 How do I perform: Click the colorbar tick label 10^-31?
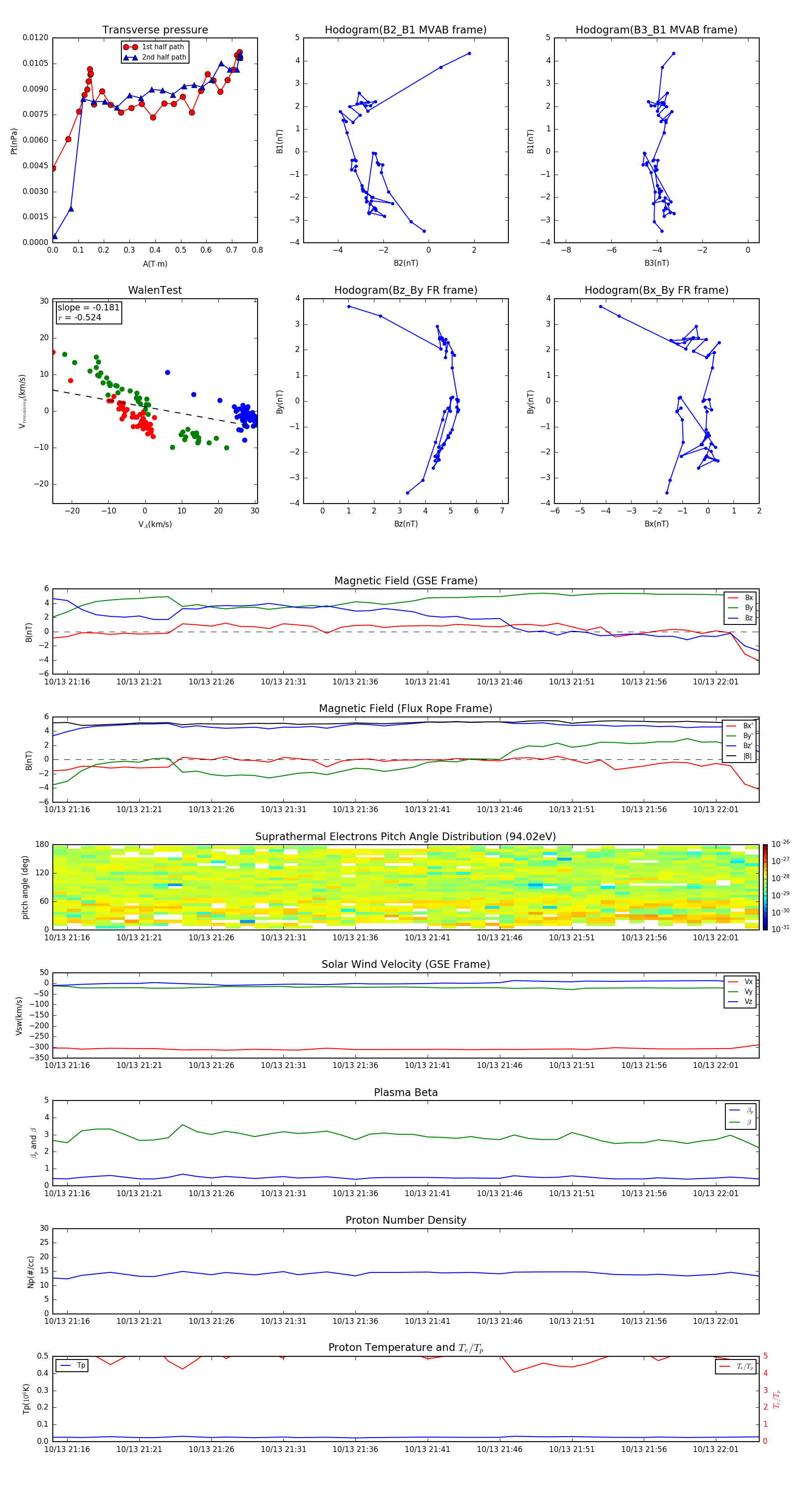tap(780, 929)
